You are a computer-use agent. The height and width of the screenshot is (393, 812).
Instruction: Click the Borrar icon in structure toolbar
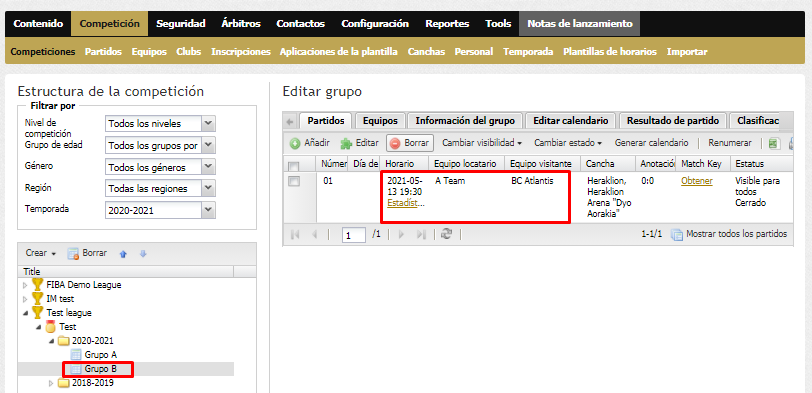tap(73, 254)
